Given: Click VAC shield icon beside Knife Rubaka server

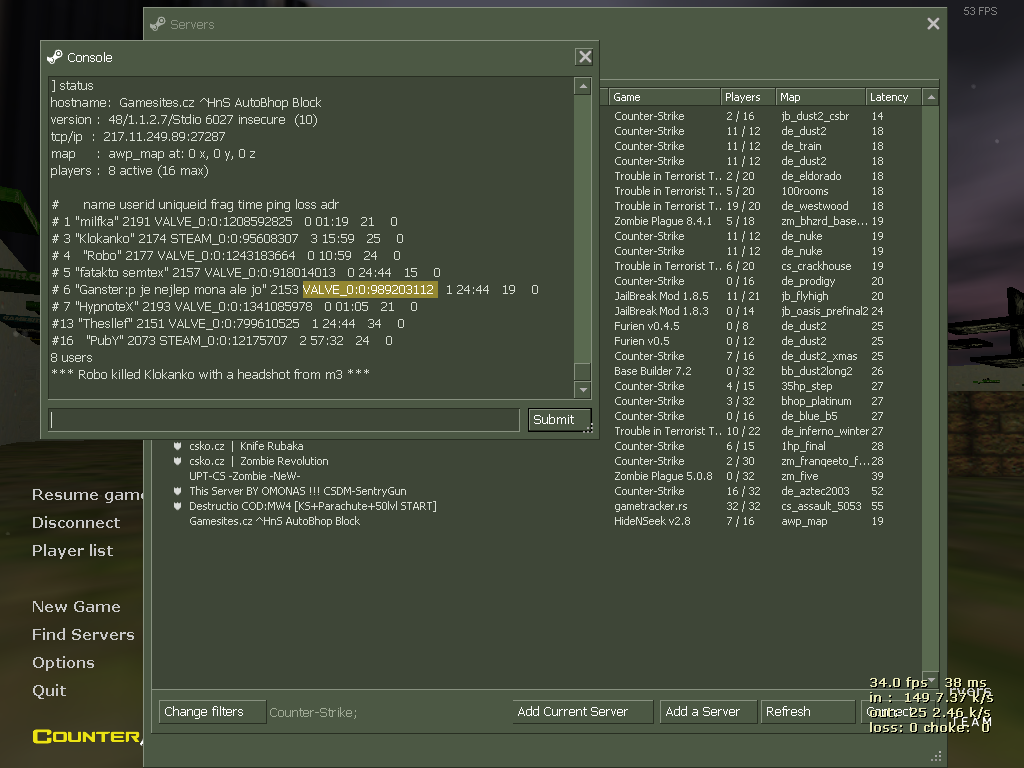Looking at the screenshot, I should point(177,446).
